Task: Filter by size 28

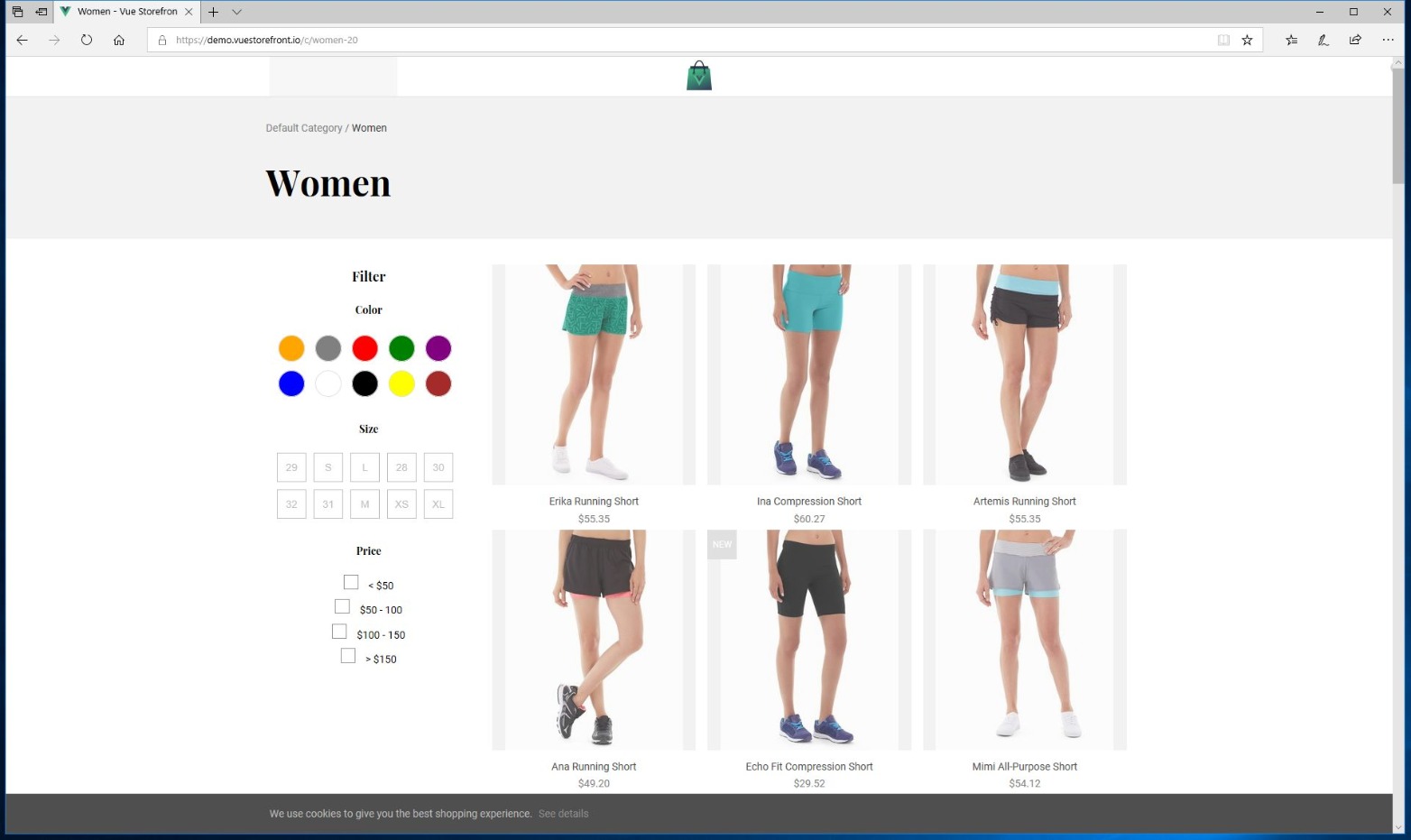Action: 401,467
